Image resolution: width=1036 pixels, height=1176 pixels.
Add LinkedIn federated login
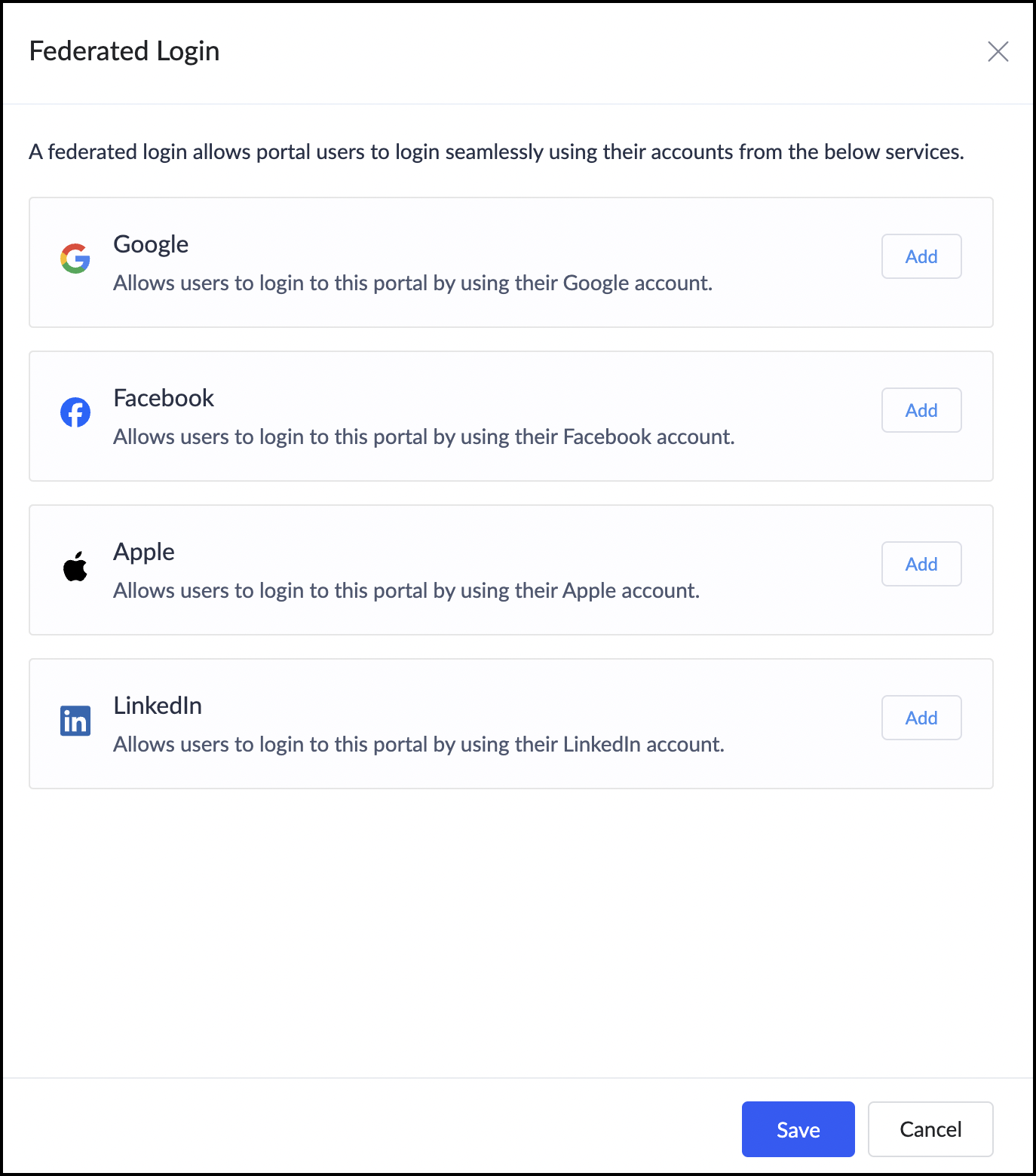921,718
